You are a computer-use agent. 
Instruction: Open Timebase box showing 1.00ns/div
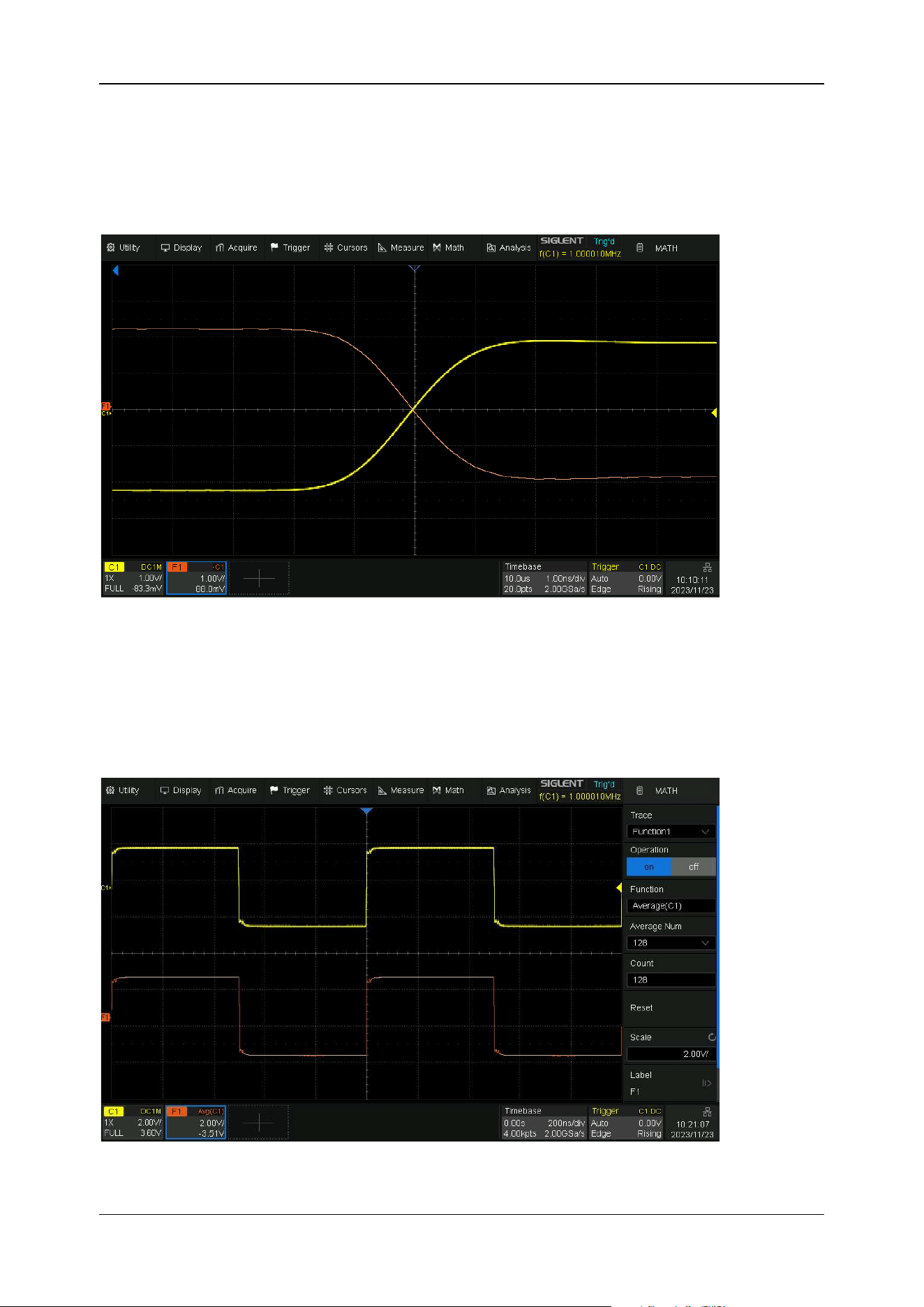(544, 578)
